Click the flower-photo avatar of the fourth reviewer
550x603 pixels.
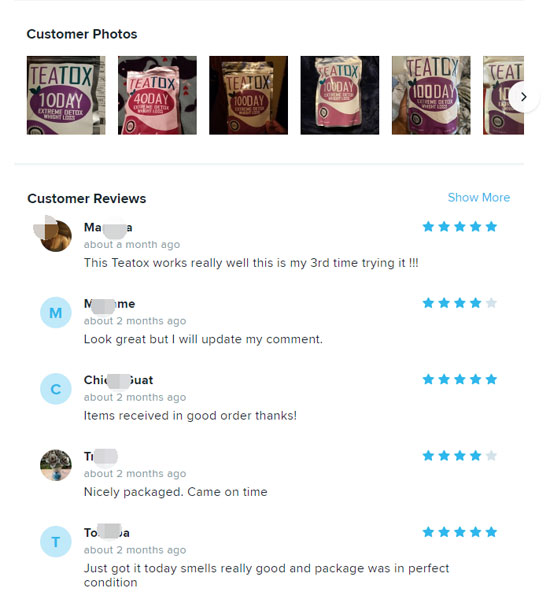coord(56,465)
